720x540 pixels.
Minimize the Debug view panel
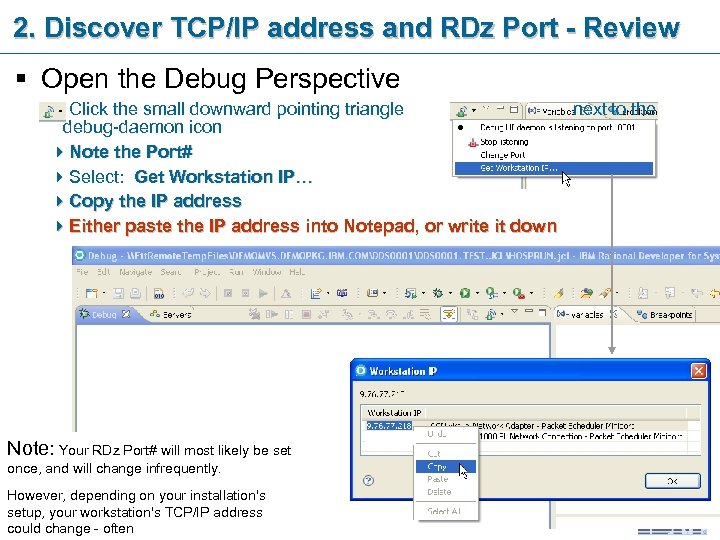[x=529, y=312]
